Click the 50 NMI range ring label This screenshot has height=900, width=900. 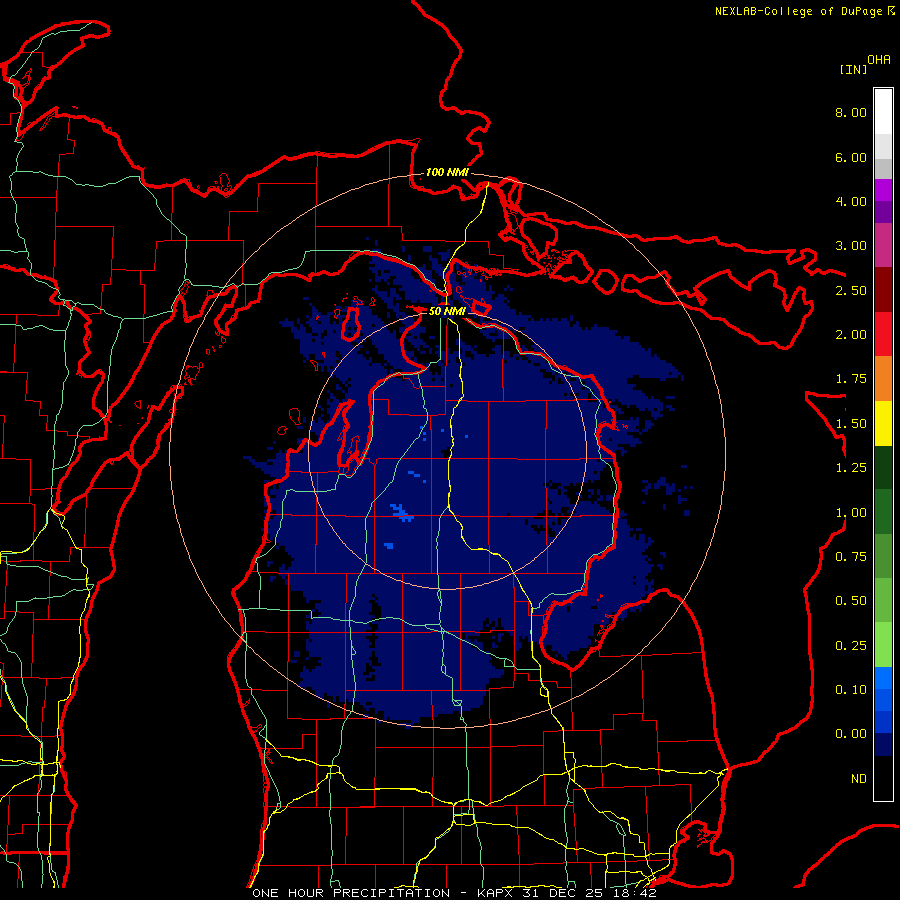pos(447,311)
